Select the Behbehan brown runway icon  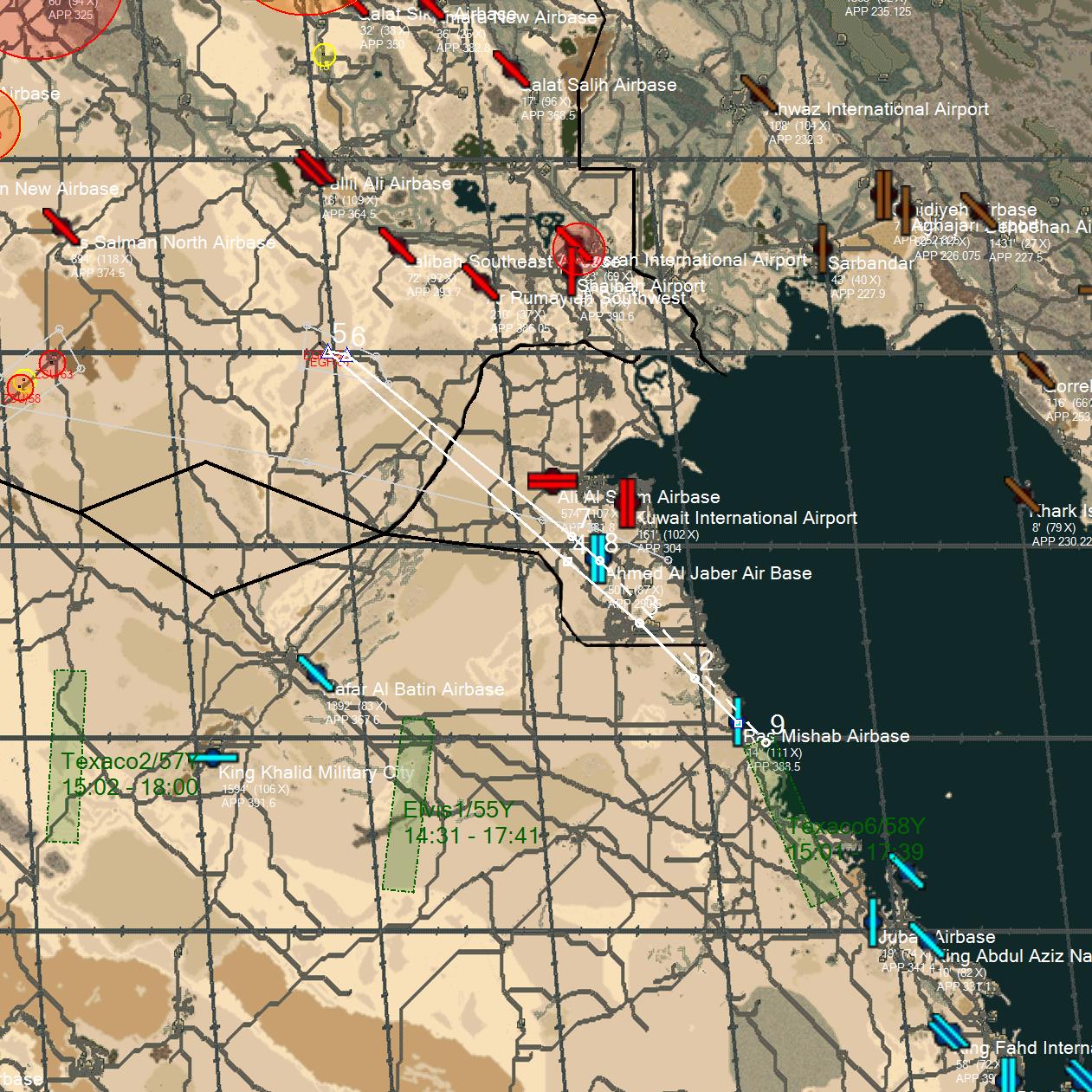979,210
